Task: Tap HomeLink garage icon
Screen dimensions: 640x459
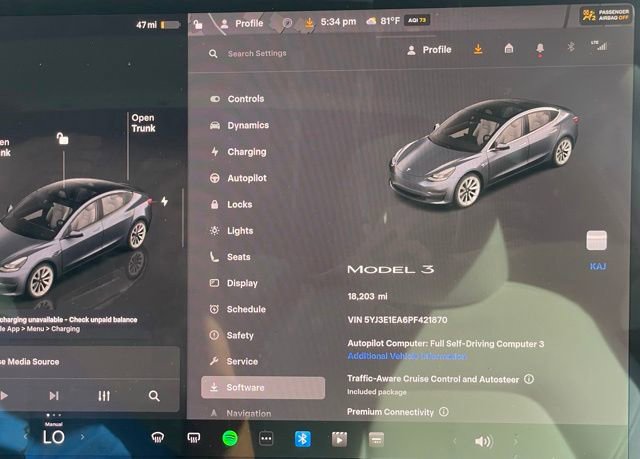Action: point(509,49)
